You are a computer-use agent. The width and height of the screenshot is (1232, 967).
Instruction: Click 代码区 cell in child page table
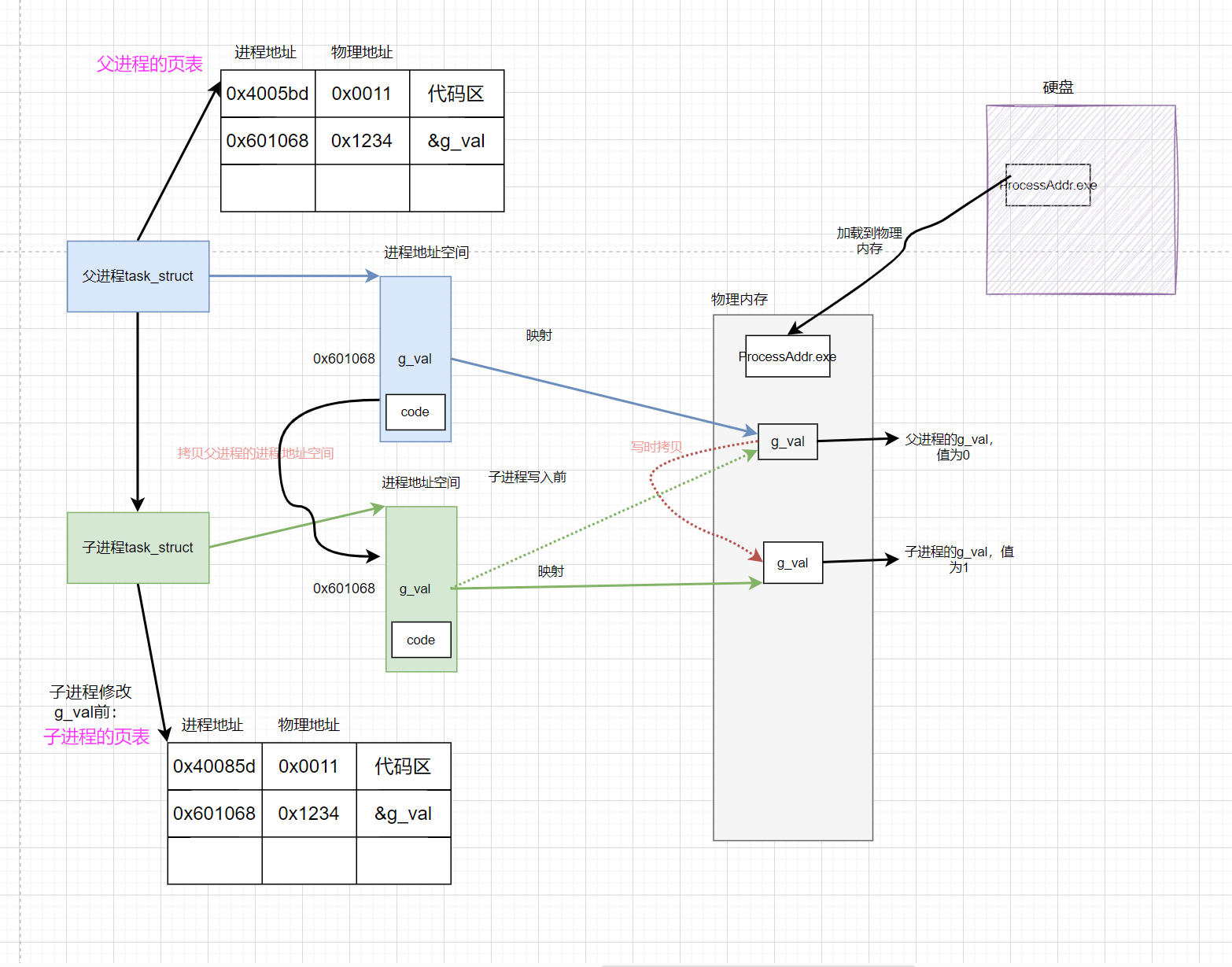(404, 766)
